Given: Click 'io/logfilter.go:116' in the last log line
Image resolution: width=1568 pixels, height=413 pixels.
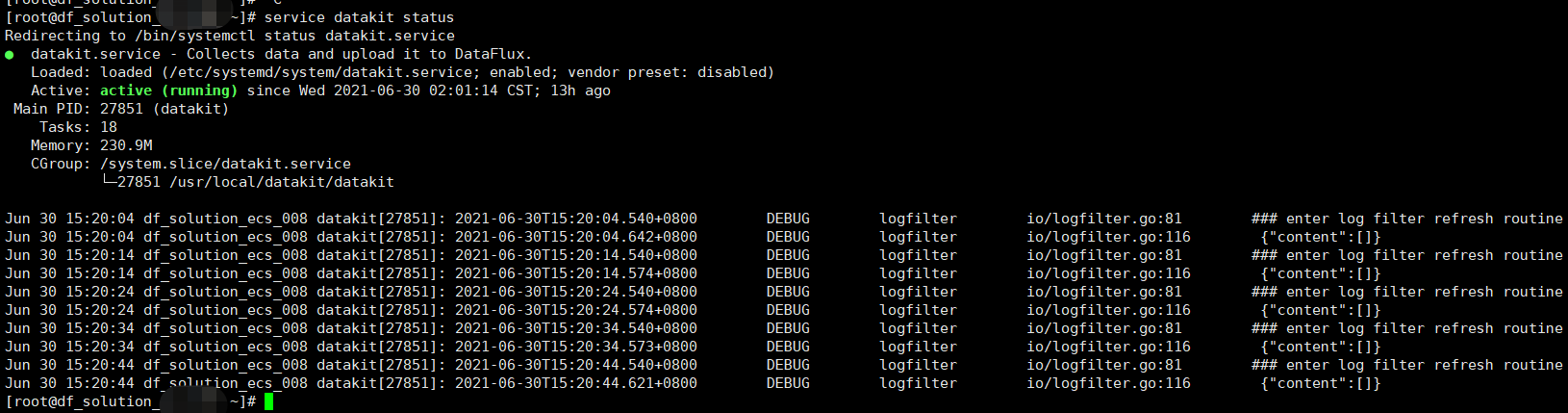Looking at the screenshot, I should 1108,383.
